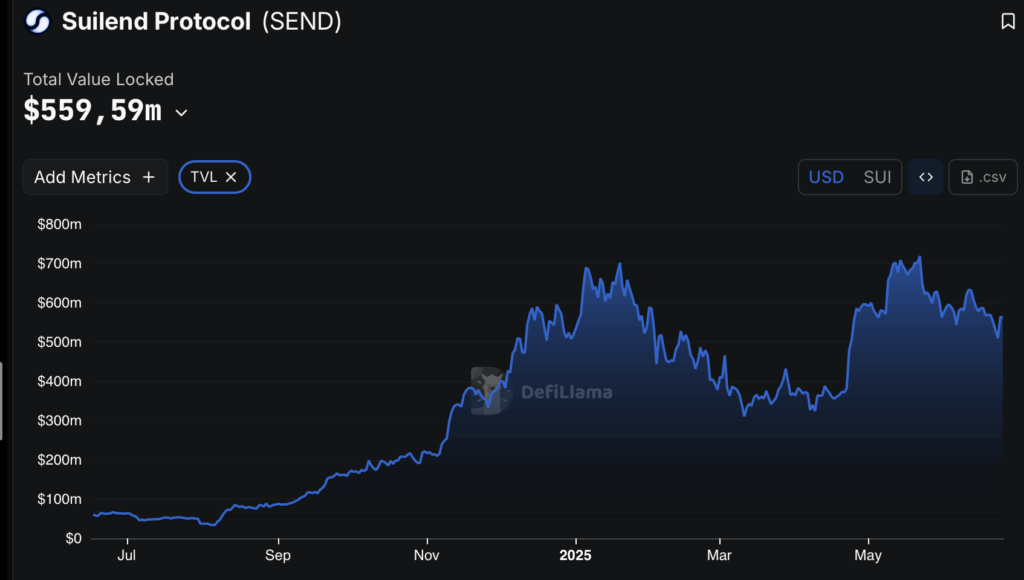Screen dimensions: 1024x580
Task: Click the Mar x-axis label
Action: tap(719, 556)
